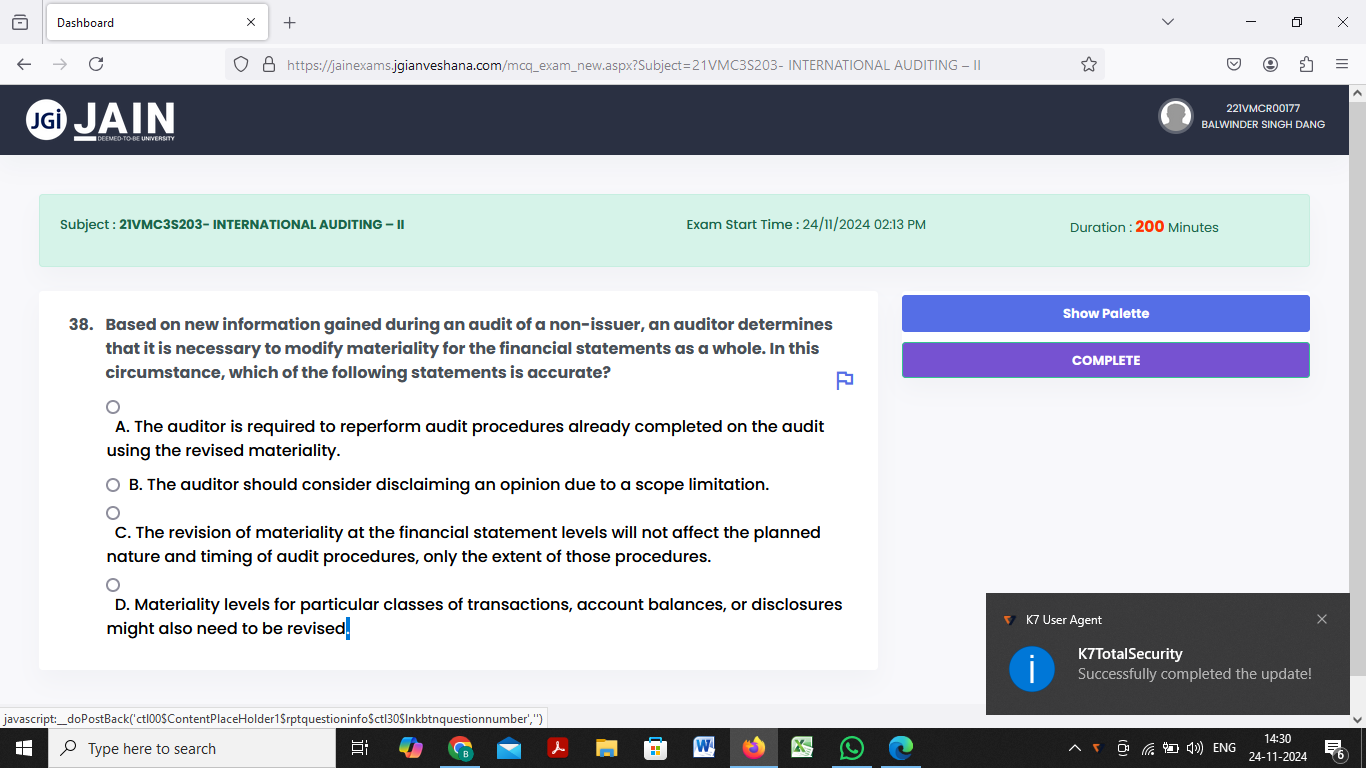Click the Windows taskbar search box
Image resolution: width=1366 pixels, height=768 pixels.
point(192,748)
